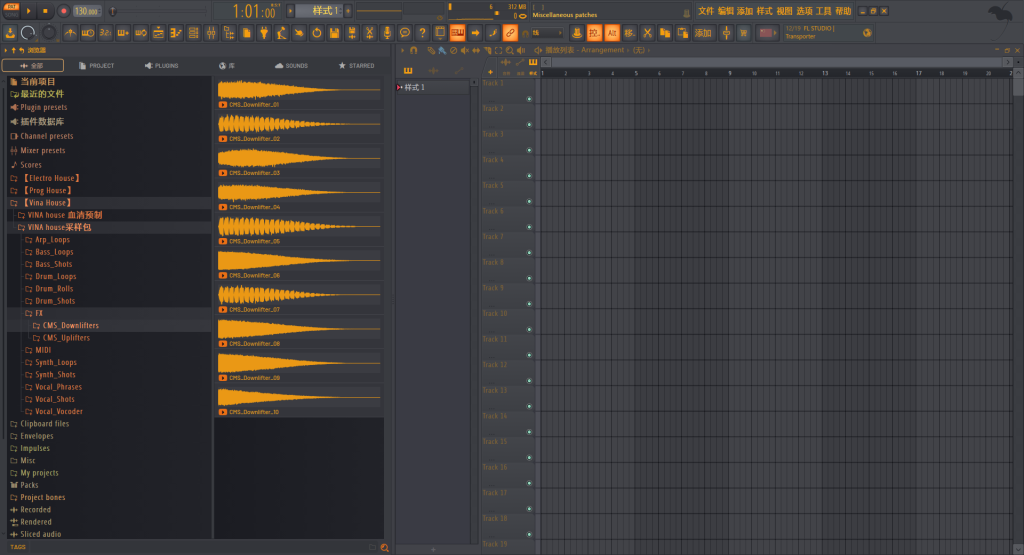Click the paste clipboard icon
Screen dimensions: 1024x555
pyautogui.click(x=682, y=33)
